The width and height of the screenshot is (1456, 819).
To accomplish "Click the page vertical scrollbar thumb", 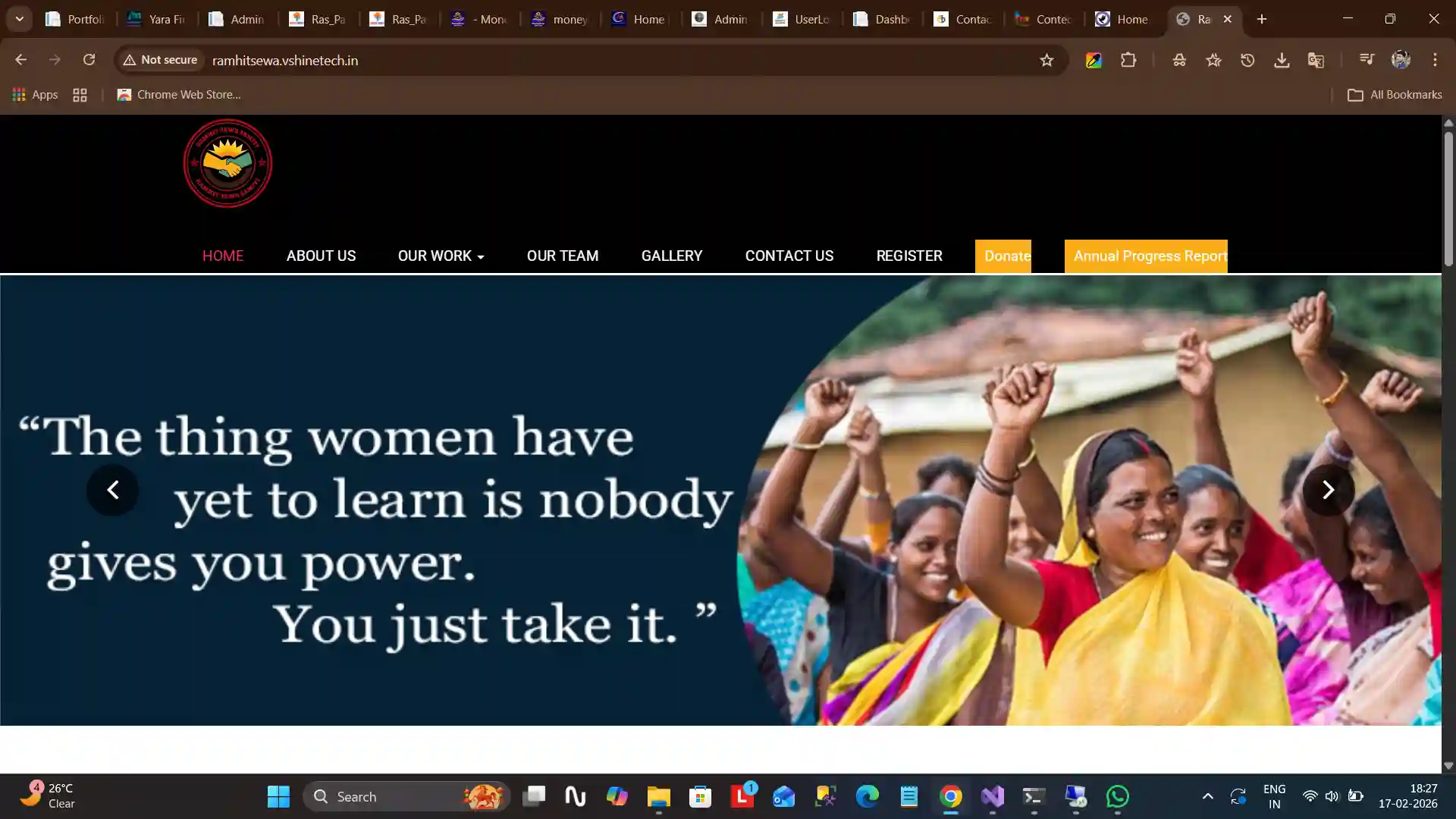I will [1448, 199].
